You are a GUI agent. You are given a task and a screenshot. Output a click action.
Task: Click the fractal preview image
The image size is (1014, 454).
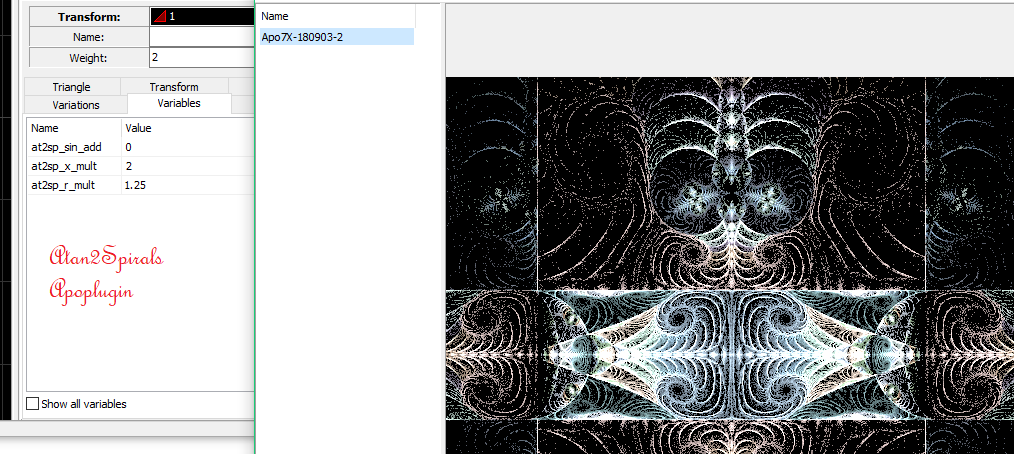pos(729,266)
